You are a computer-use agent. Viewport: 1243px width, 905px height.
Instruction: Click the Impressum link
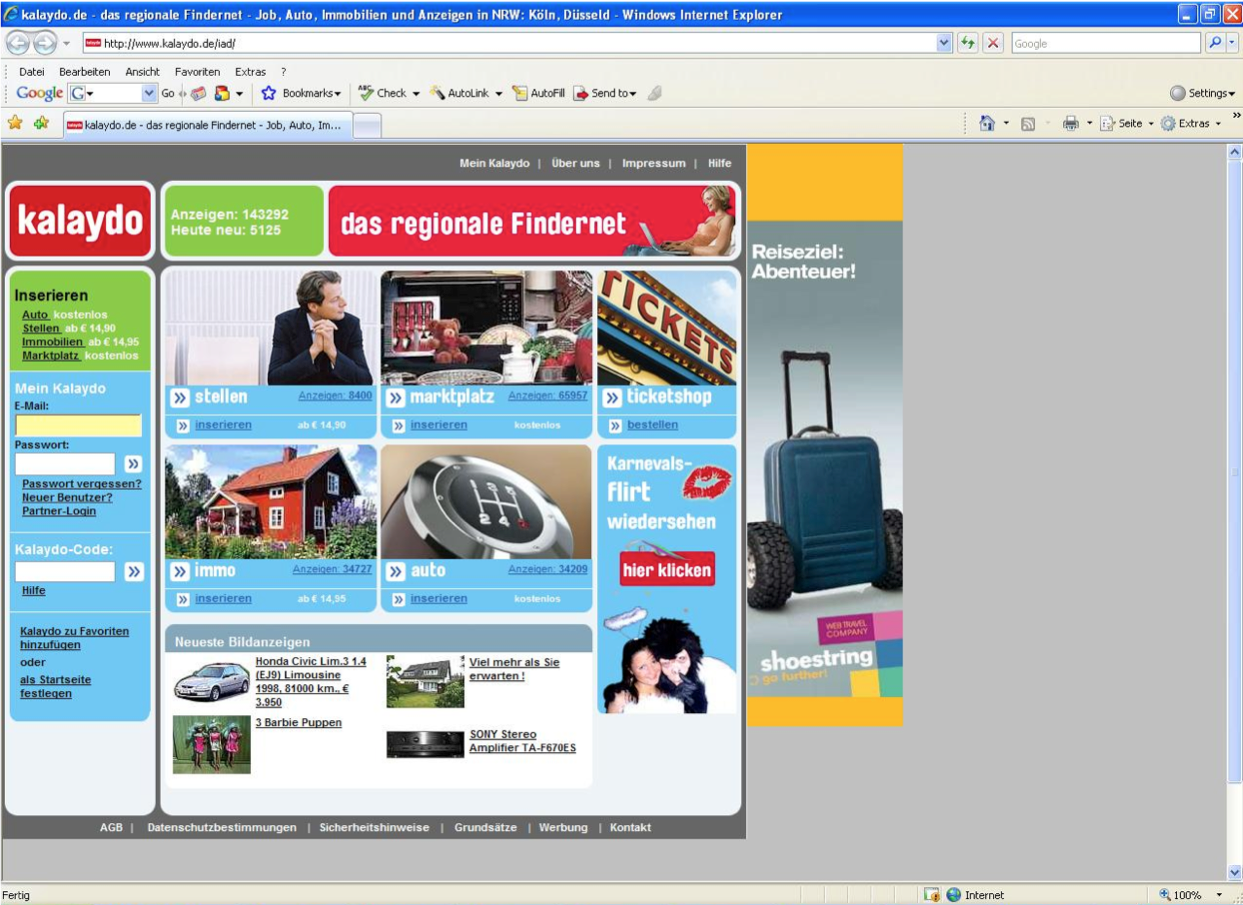click(654, 163)
